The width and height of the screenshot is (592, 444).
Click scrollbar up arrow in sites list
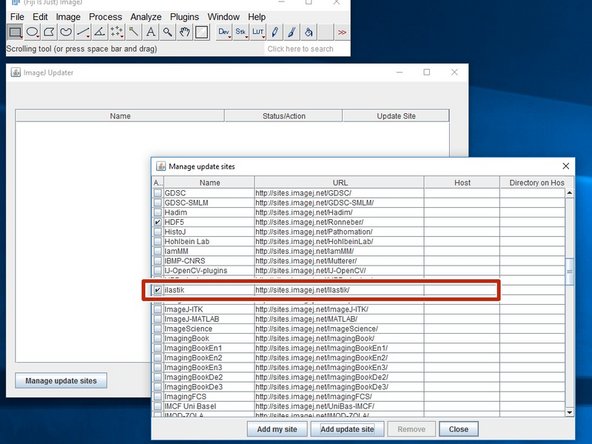tap(569, 193)
